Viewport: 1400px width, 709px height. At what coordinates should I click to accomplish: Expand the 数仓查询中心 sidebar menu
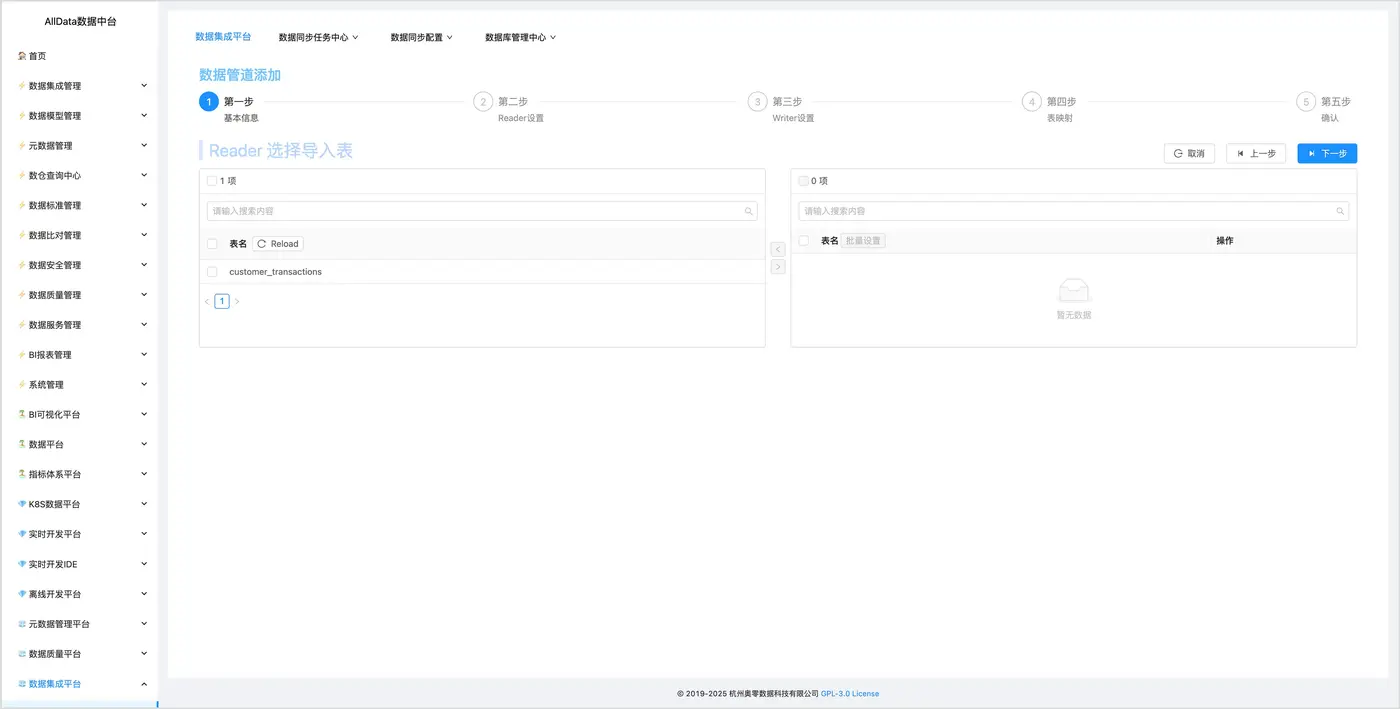[x=144, y=176]
